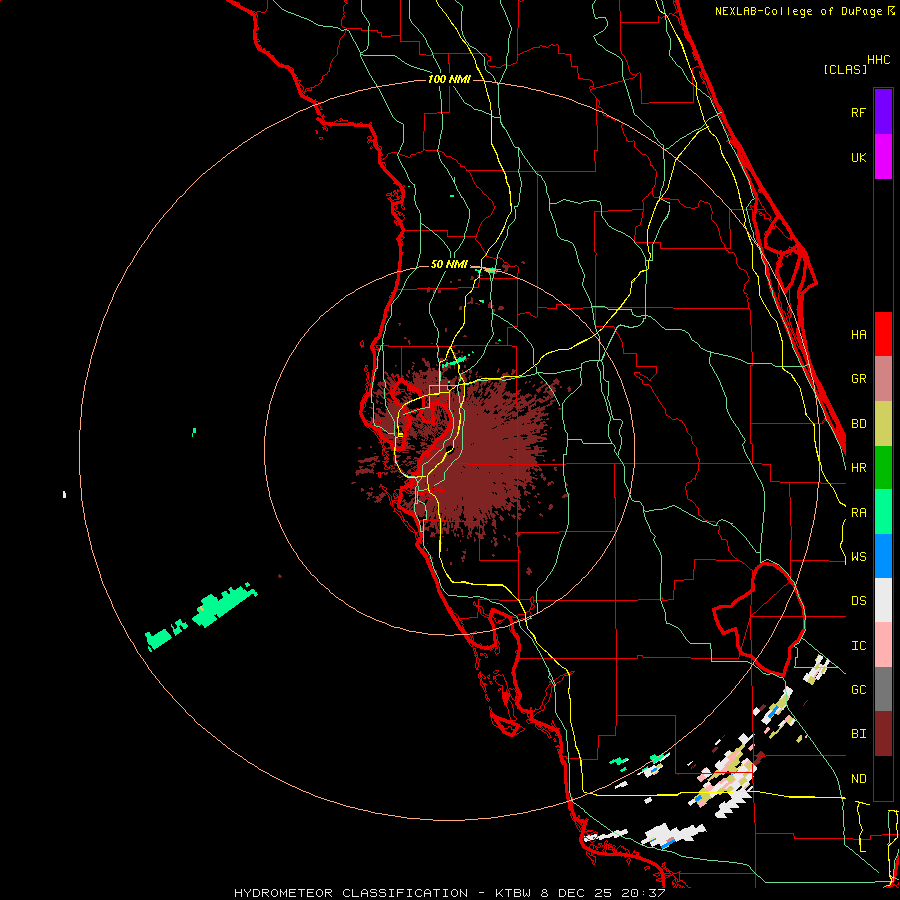Click the "[CLAS]" legend heading

tap(845, 70)
